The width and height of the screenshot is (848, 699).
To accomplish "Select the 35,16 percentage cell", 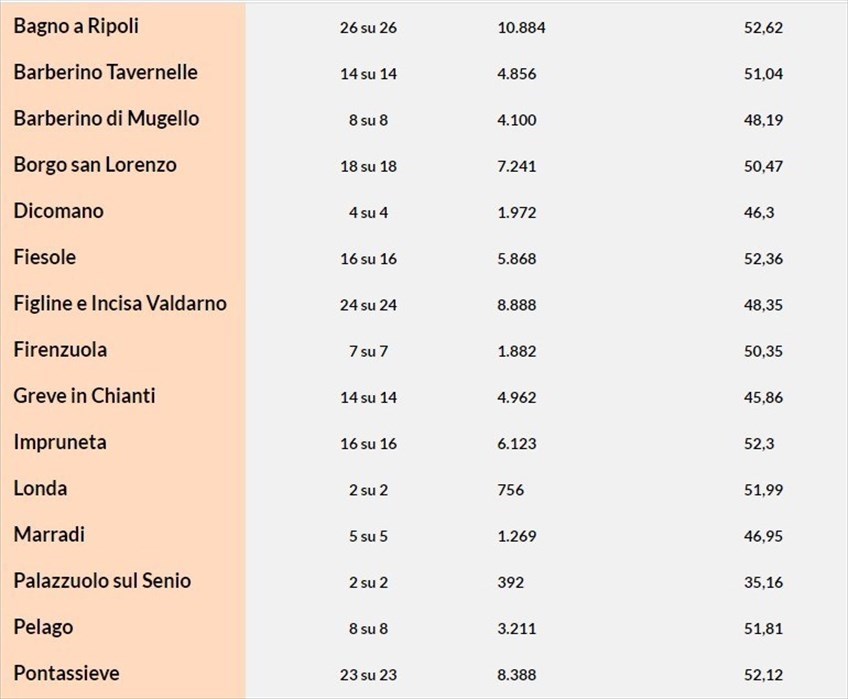I will (767, 582).
